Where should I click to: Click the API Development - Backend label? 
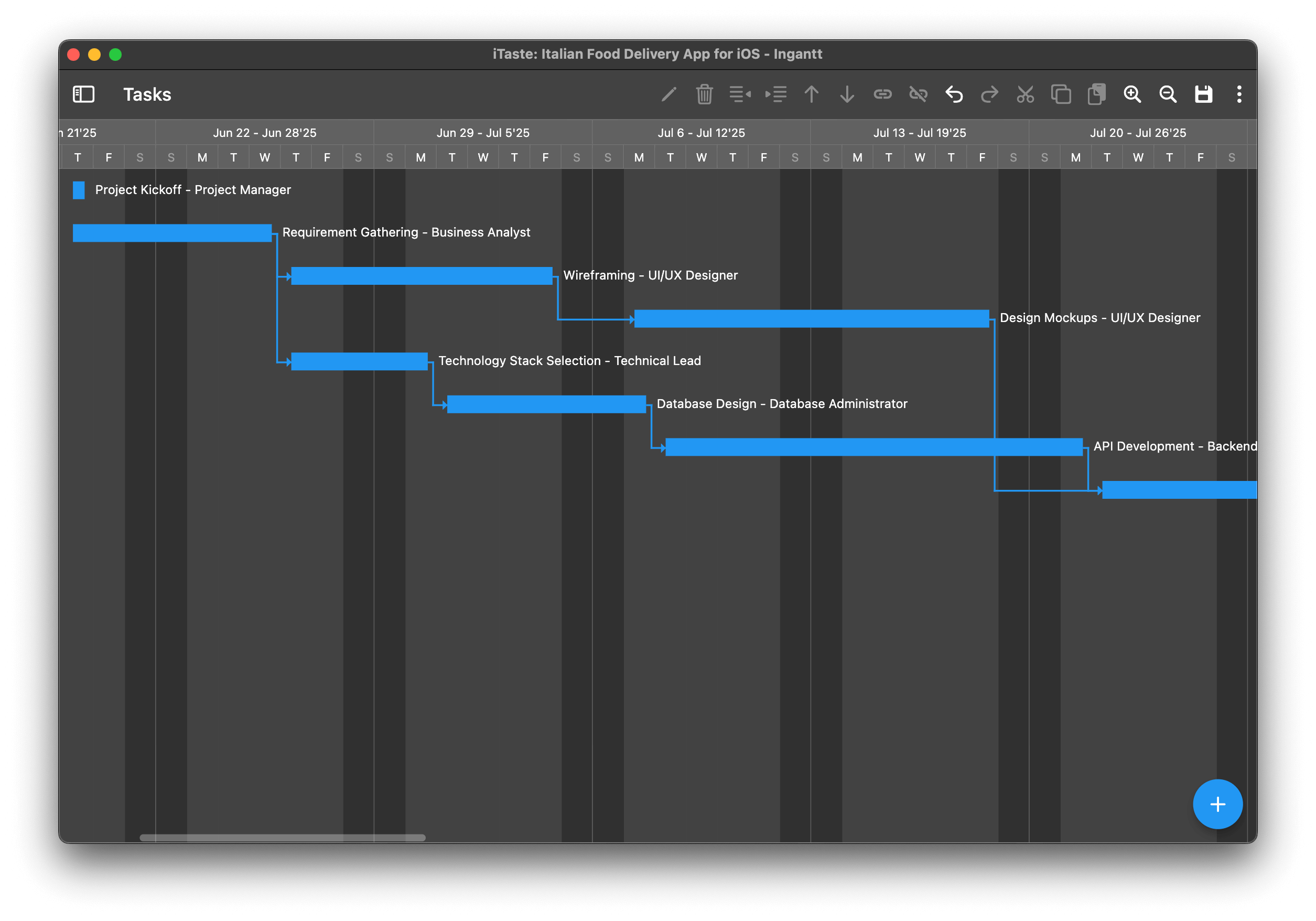coord(1175,446)
